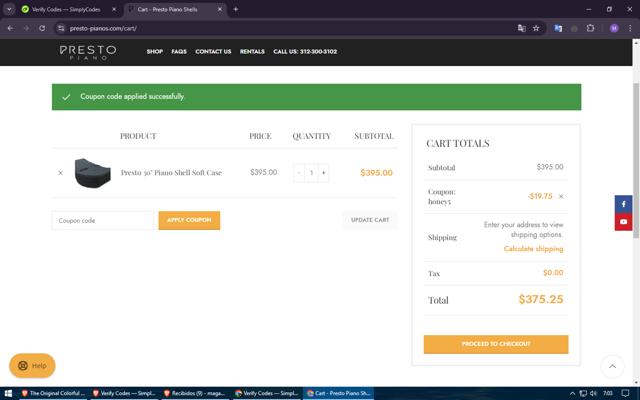Click the address bar URL field
Viewport: 640px width, 400px height.
[286, 28]
